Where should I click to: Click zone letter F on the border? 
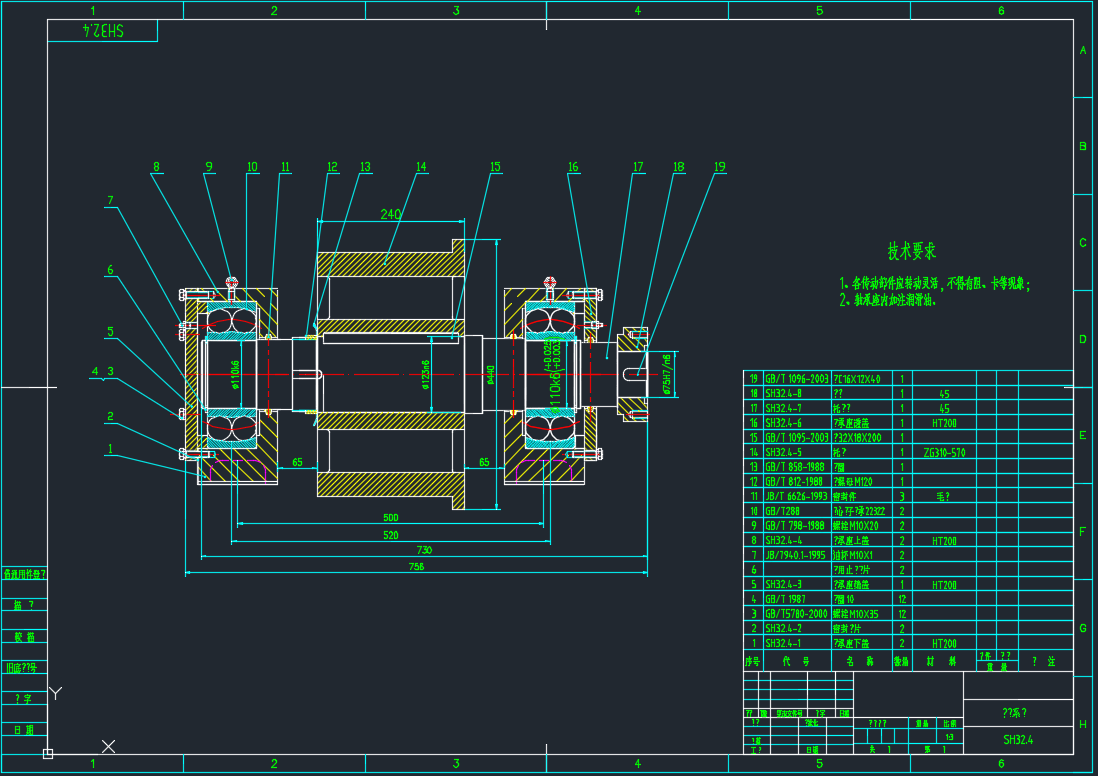(1083, 532)
